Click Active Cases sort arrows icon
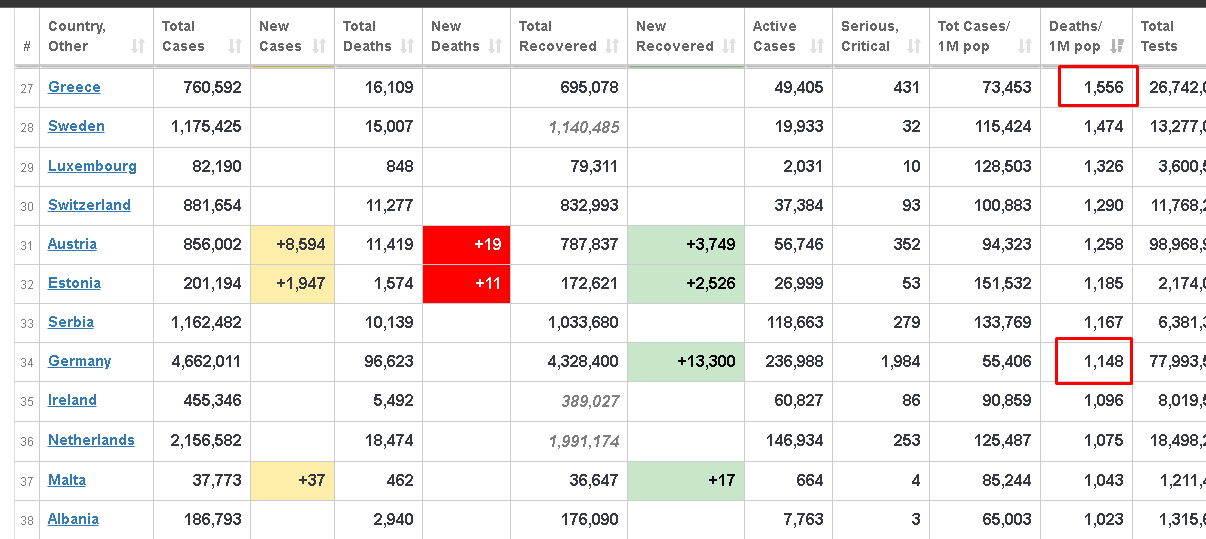1206x539 pixels. coord(817,46)
